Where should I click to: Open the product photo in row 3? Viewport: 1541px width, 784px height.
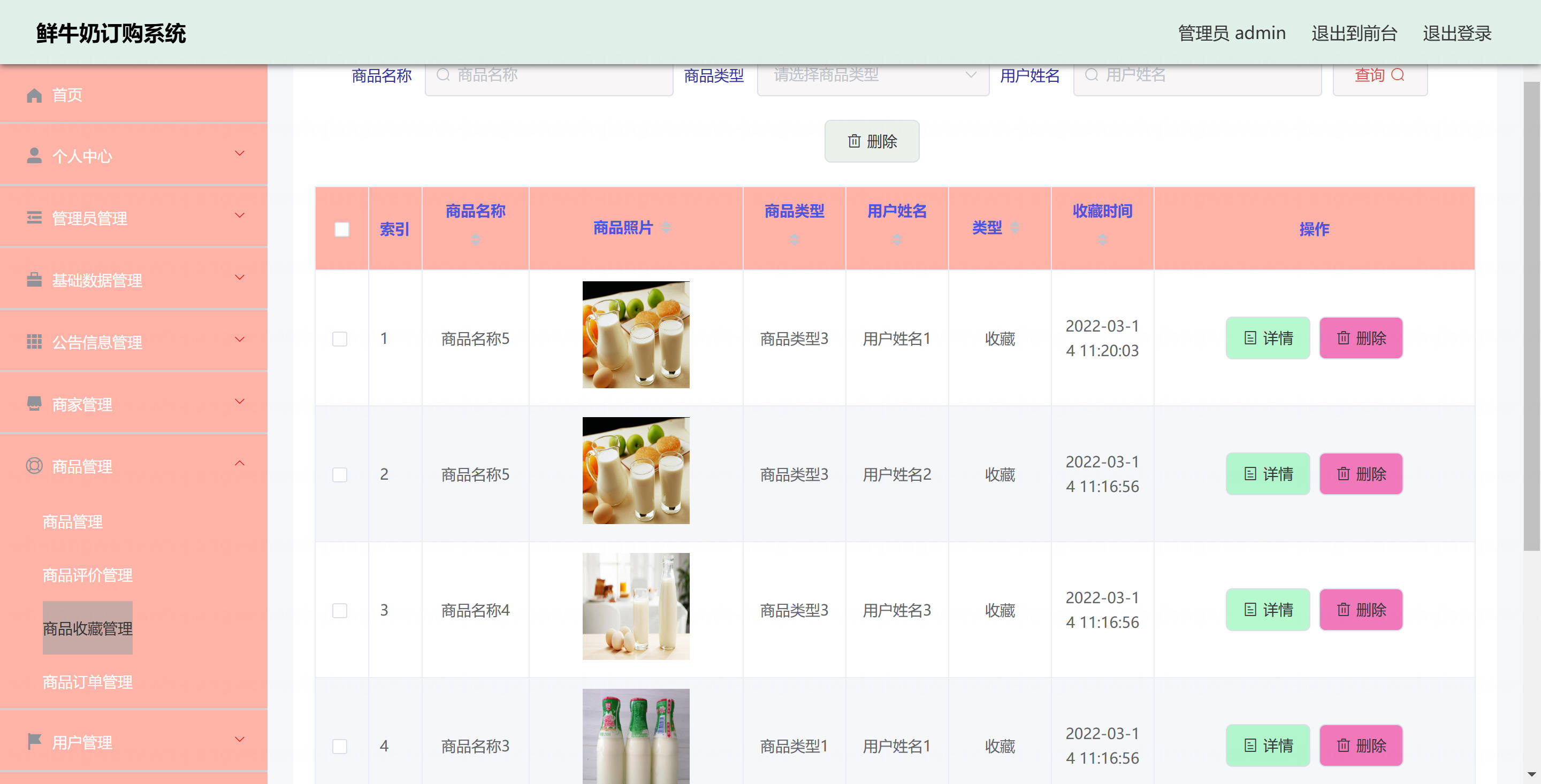coord(636,606)
